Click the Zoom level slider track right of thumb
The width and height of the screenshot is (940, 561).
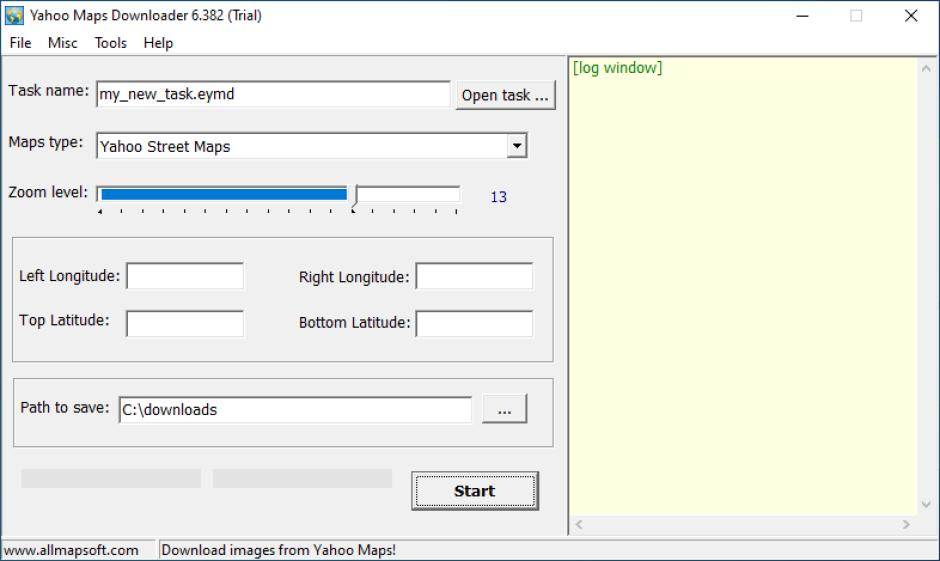tap(409, 194)
